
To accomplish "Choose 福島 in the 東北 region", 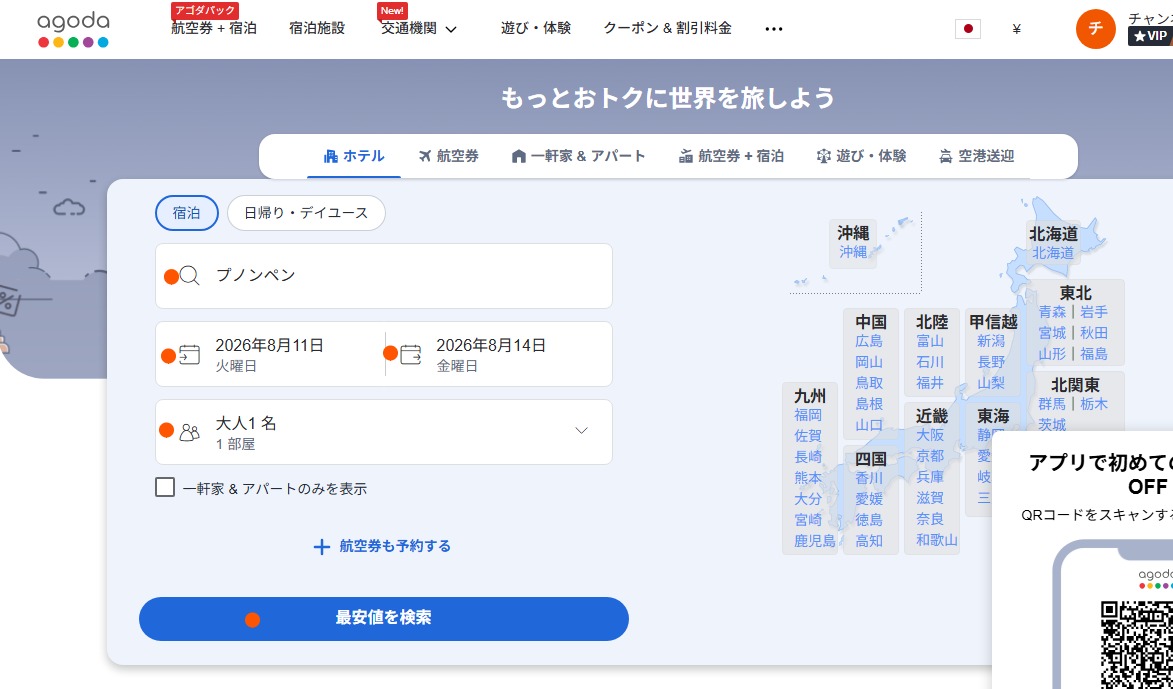I will click(x=1094, y=354).
